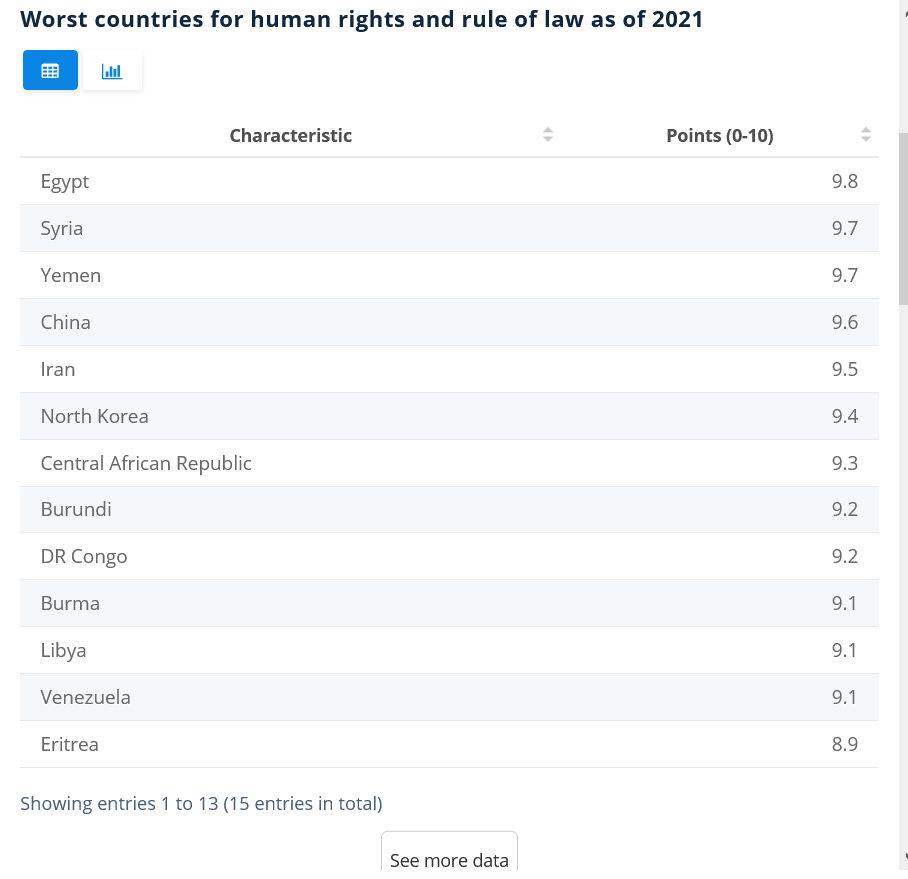The height and width of the screenshot is (879, 908).
Task: Click the Points (0-10) column header
Action: [720, 135]
